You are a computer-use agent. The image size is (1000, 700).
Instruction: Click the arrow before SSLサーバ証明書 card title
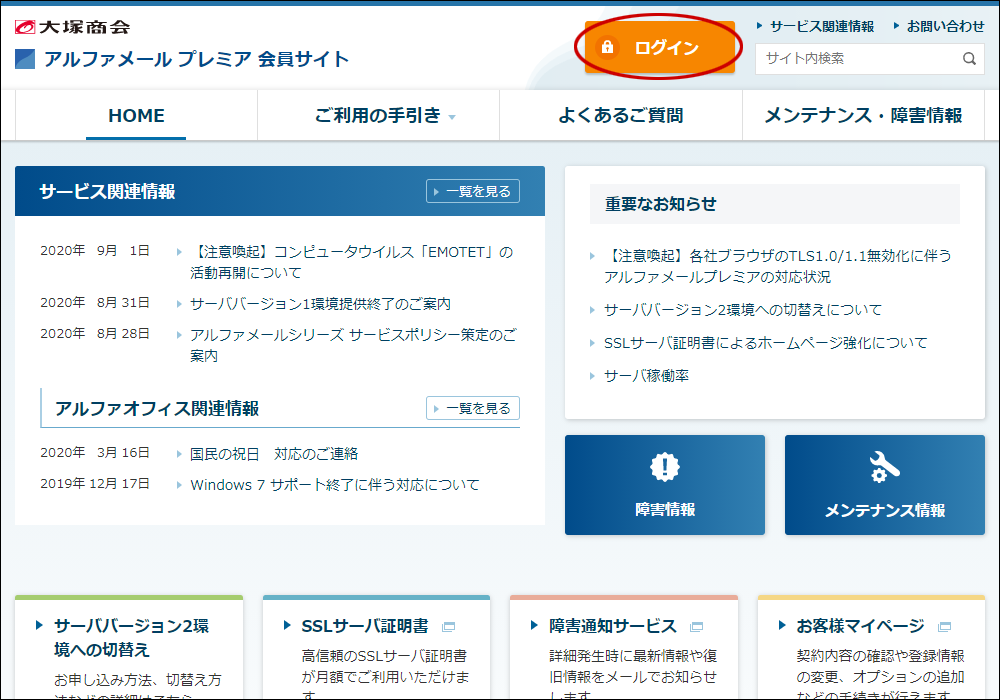pyautogui.click(x=287, y=625)
